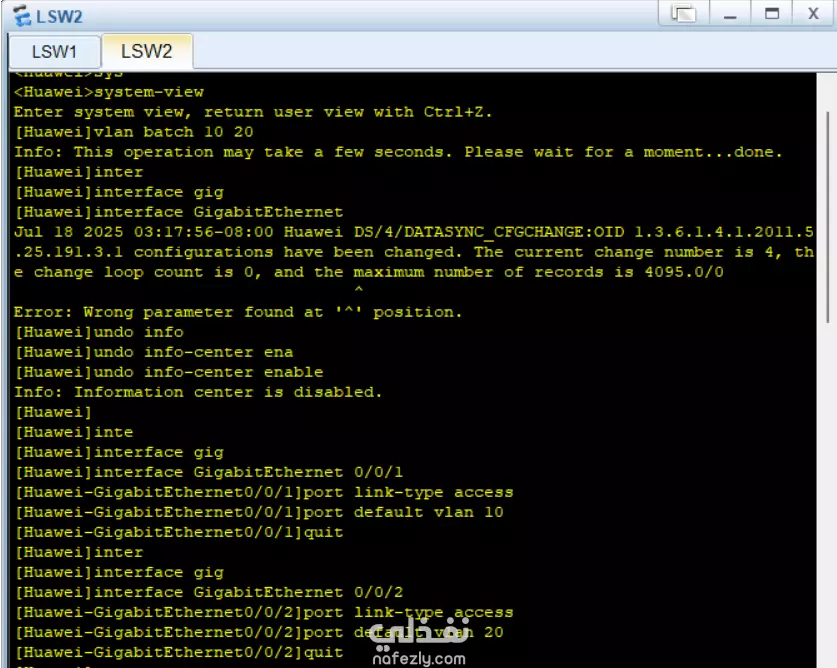
Task: Maximize the LSW2 window
Action: [x=771, y=13]
